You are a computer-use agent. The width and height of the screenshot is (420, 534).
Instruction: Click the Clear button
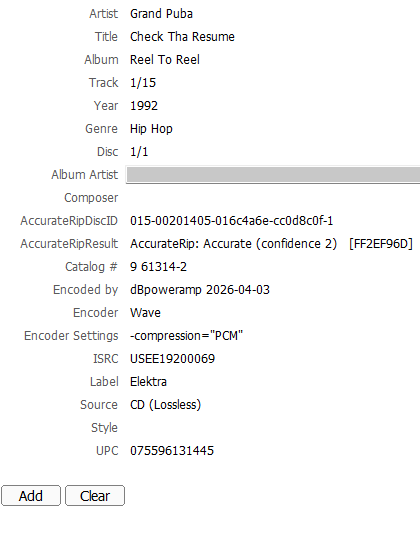(95, 496)
